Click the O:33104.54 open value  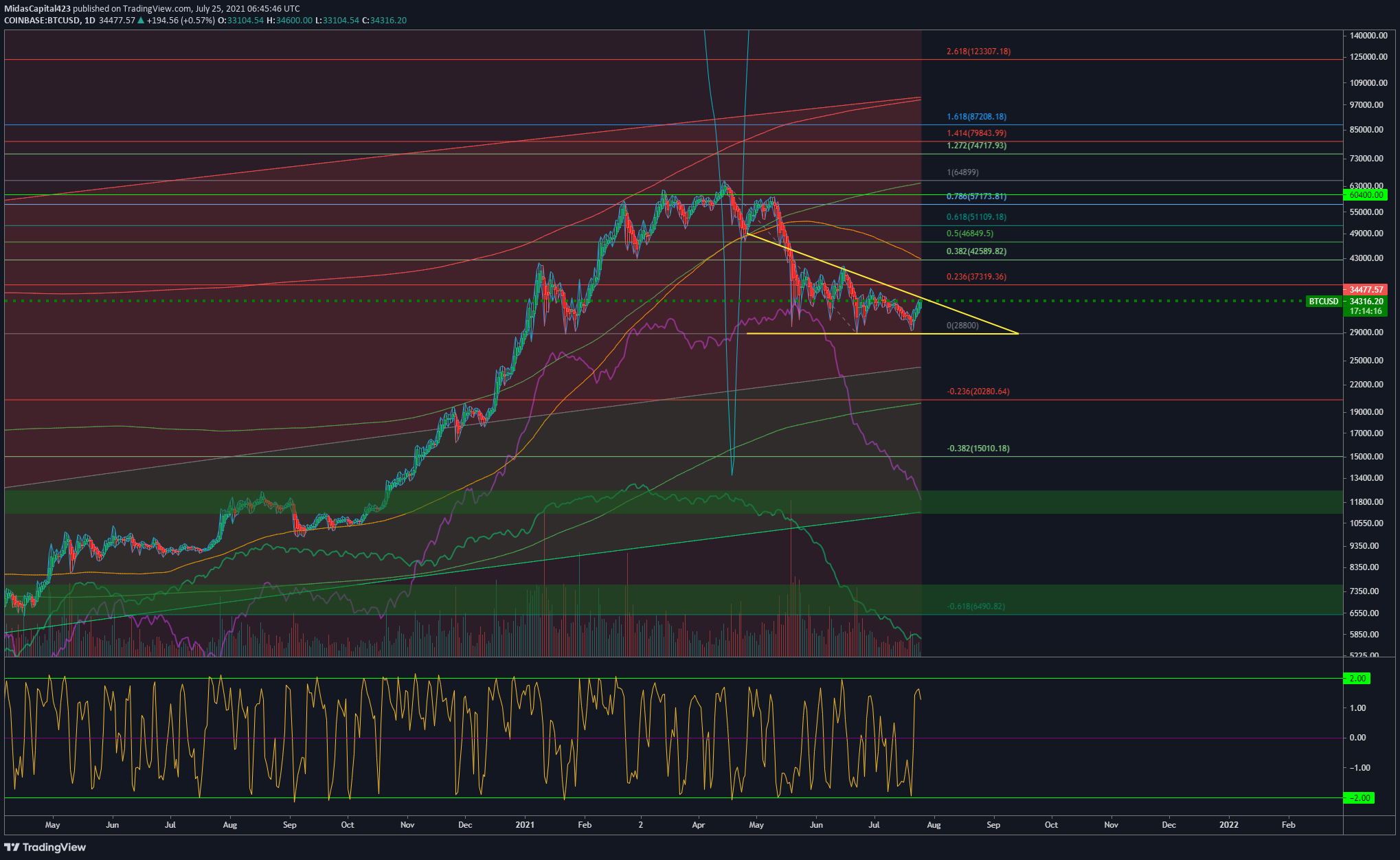click(241, 21)
